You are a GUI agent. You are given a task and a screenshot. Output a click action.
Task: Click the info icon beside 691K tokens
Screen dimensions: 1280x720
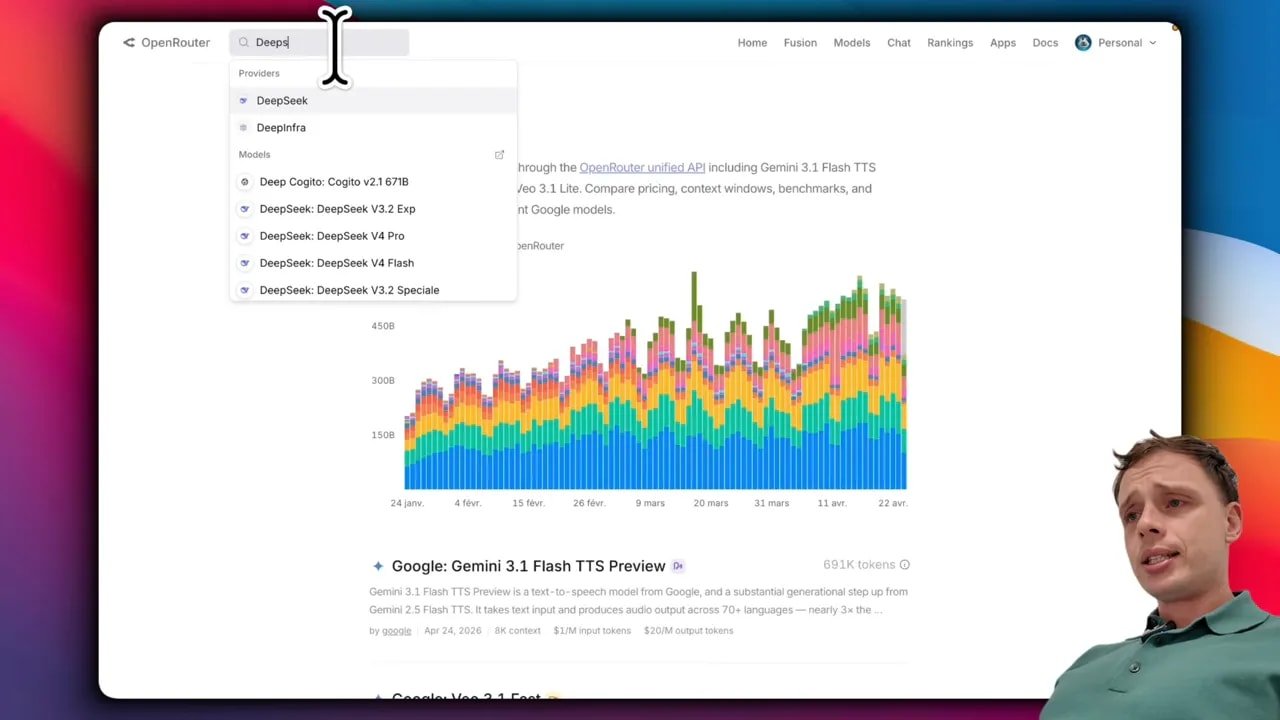coord(904,564)
